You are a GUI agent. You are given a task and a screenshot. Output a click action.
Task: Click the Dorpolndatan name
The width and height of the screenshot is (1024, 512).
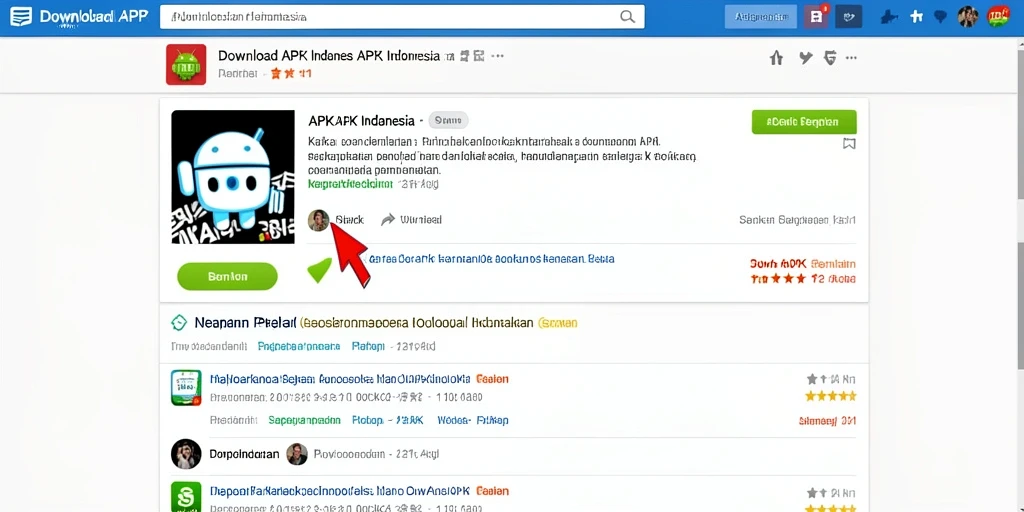click(x=244, y=454)
